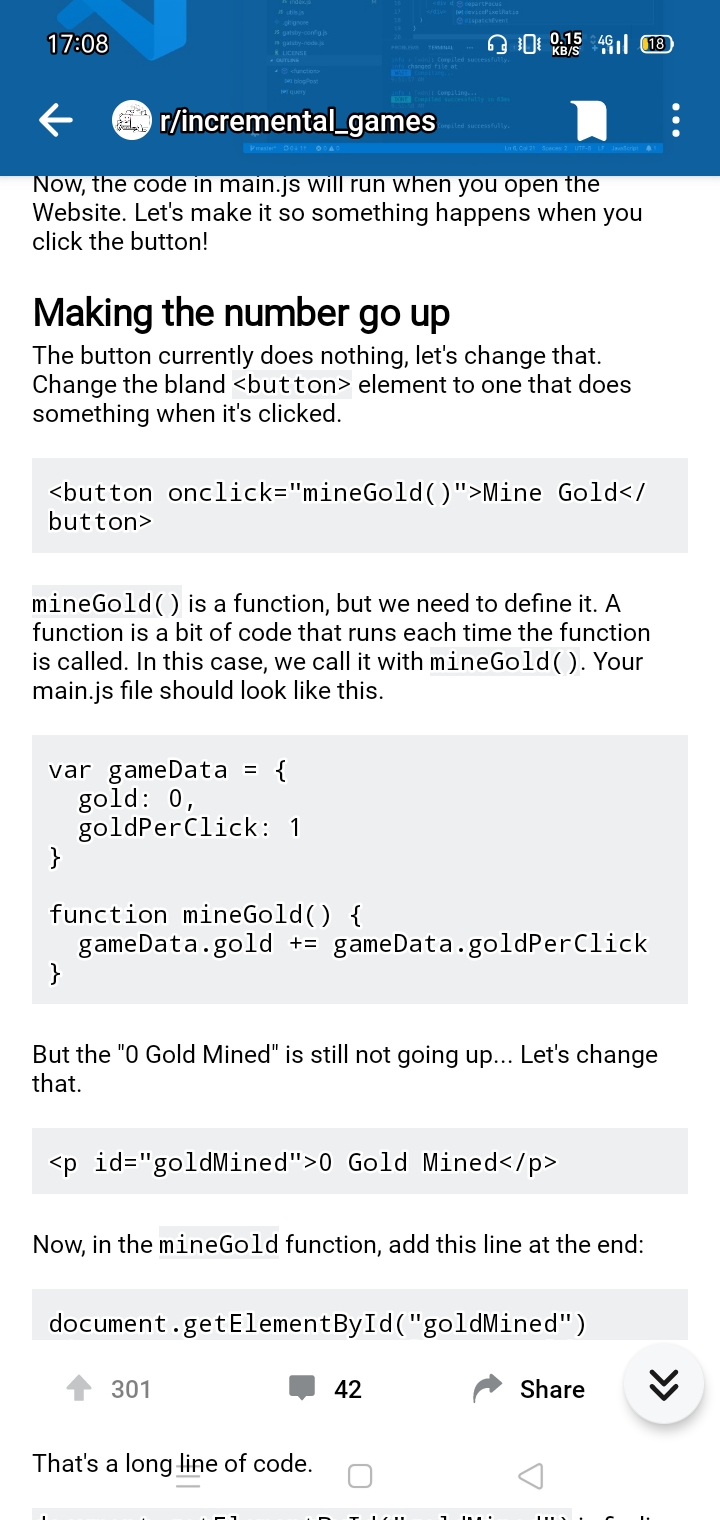Open the three-dot overflow menu
The width and height of the screenshot is (720, 1520).
coord(676,121)
